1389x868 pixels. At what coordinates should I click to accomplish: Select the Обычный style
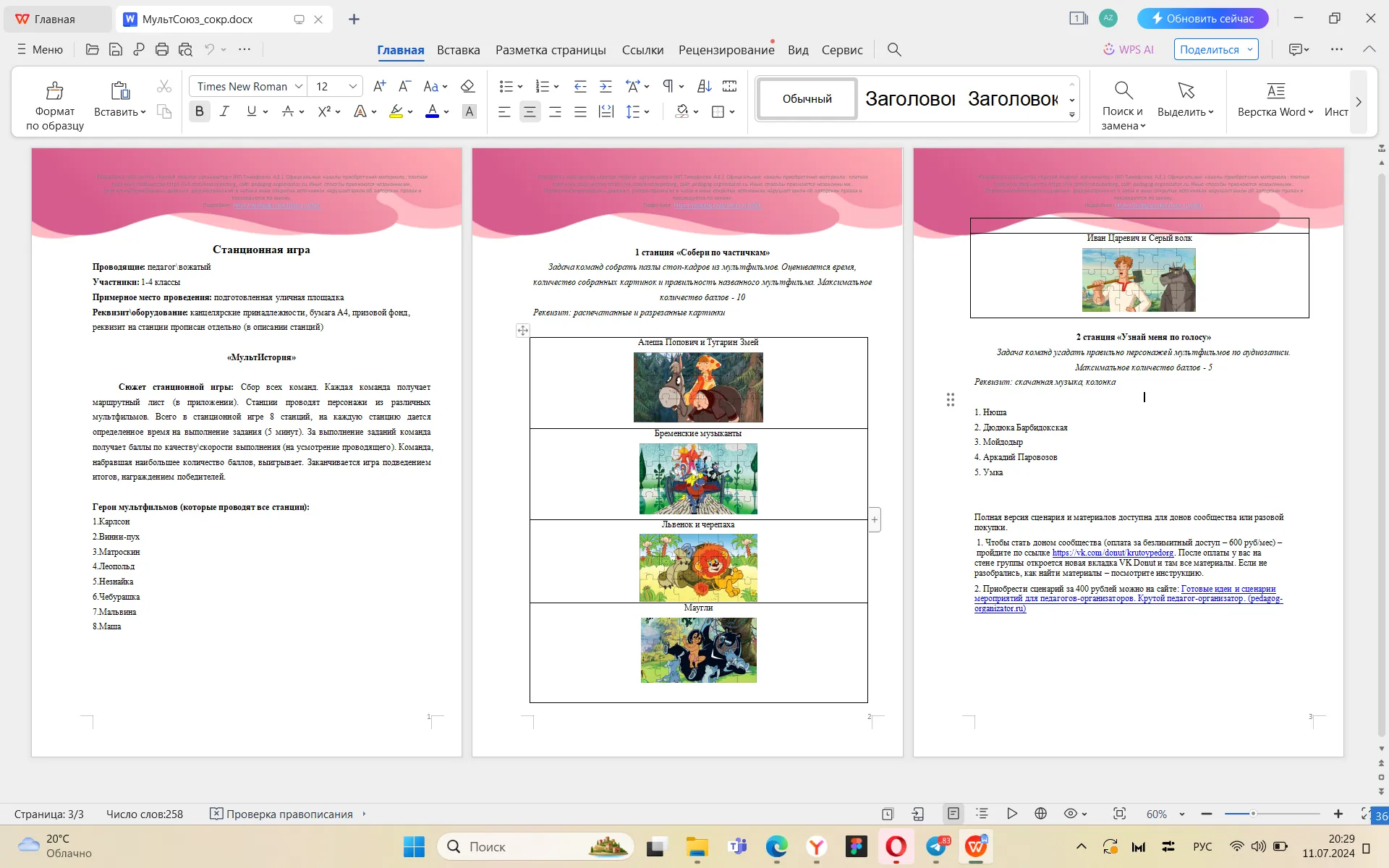(807, 98)
